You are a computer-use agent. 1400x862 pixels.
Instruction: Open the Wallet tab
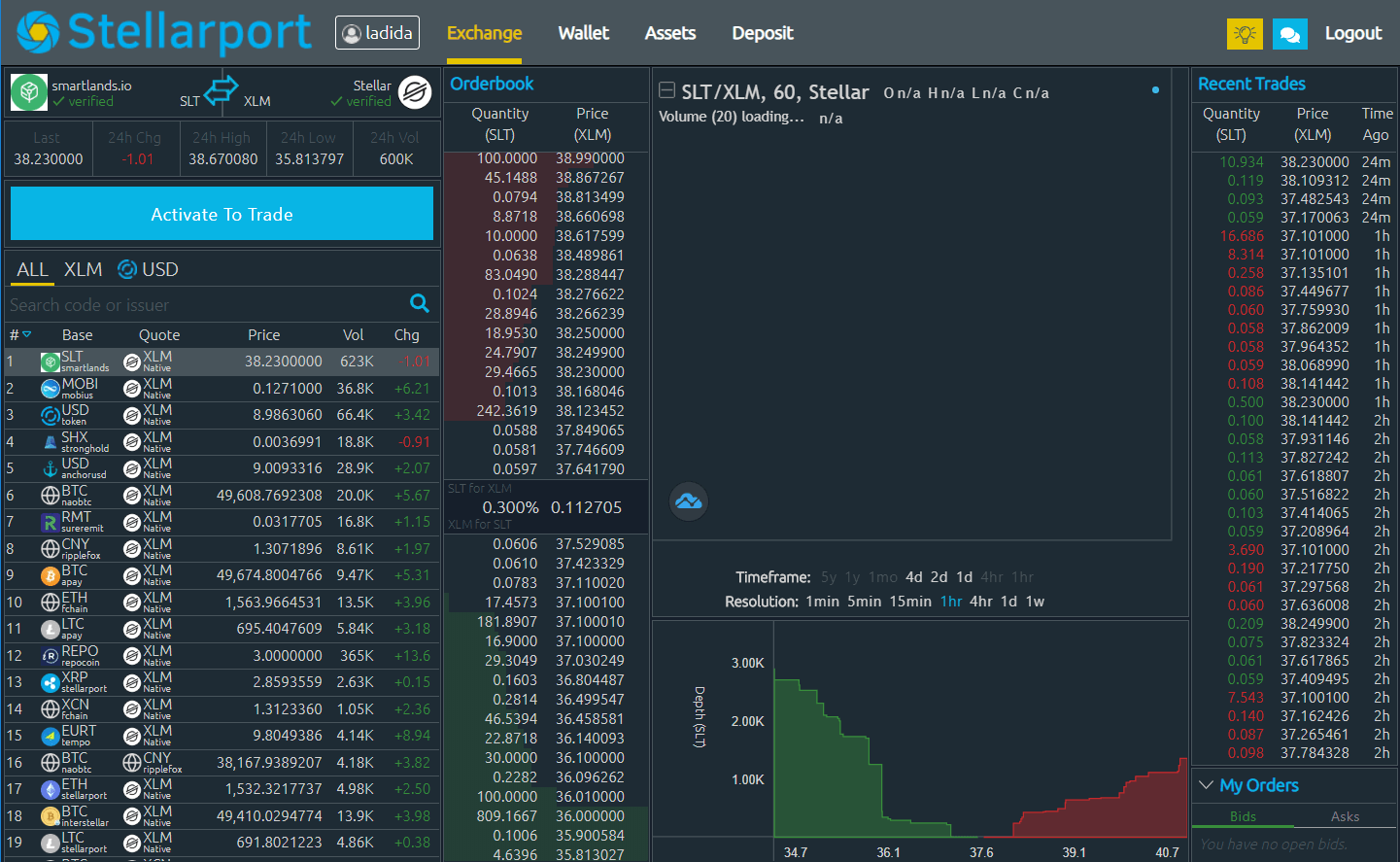click(583, 33)
